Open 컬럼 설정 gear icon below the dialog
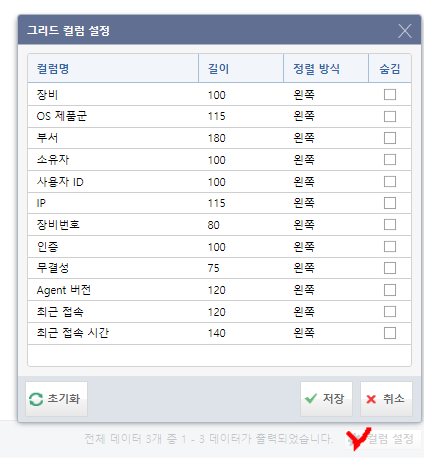The width and height of the screenshot is (424, 461). [x=353, y=439]
